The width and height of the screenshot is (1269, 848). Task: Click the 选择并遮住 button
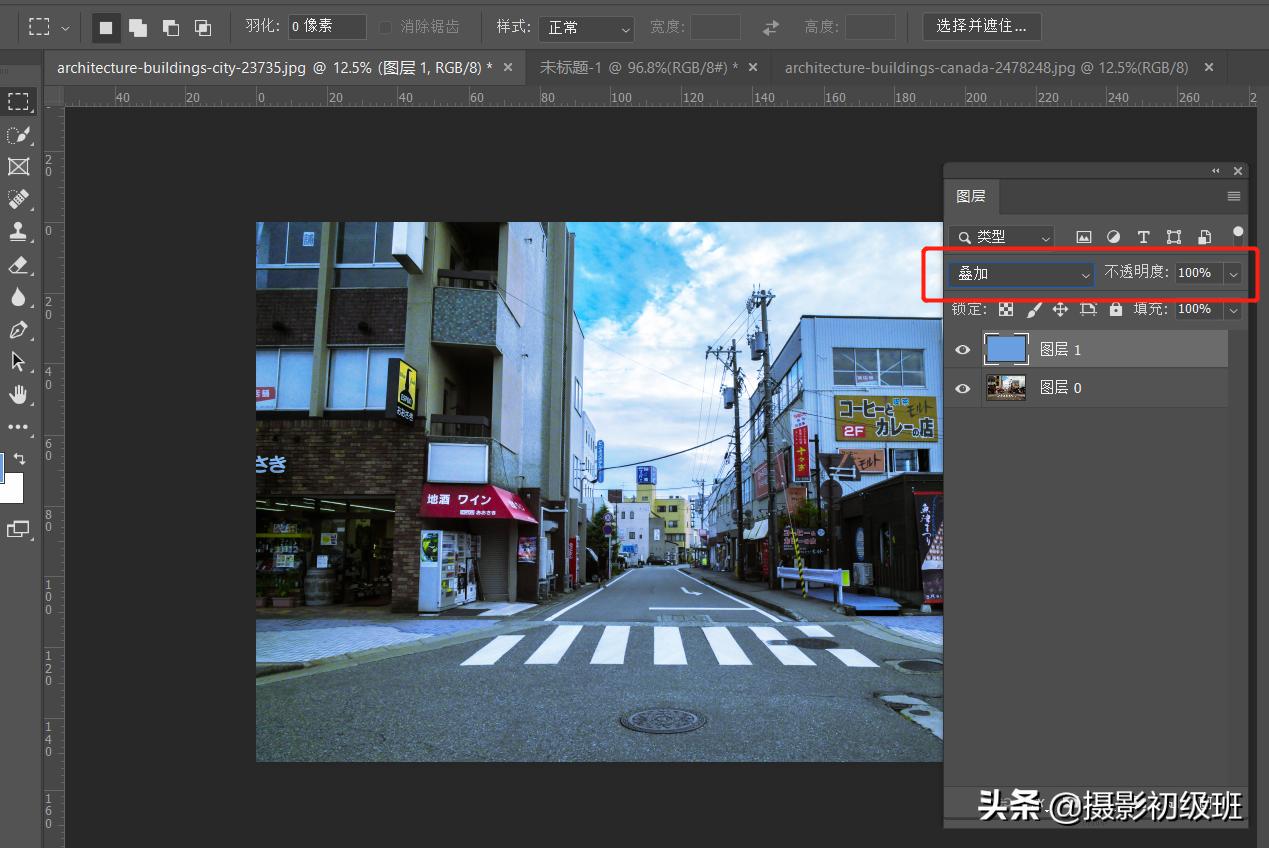coord(981,26)
